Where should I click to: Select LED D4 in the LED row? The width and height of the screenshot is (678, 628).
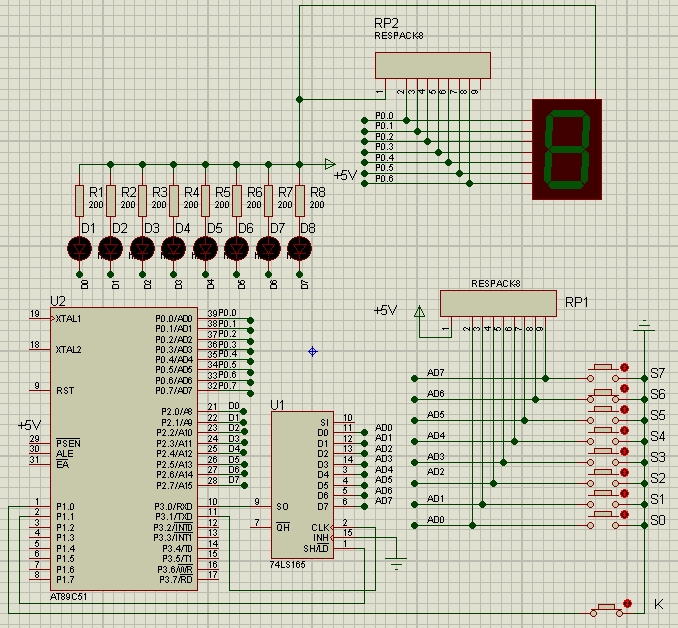(x=174, y=249)
